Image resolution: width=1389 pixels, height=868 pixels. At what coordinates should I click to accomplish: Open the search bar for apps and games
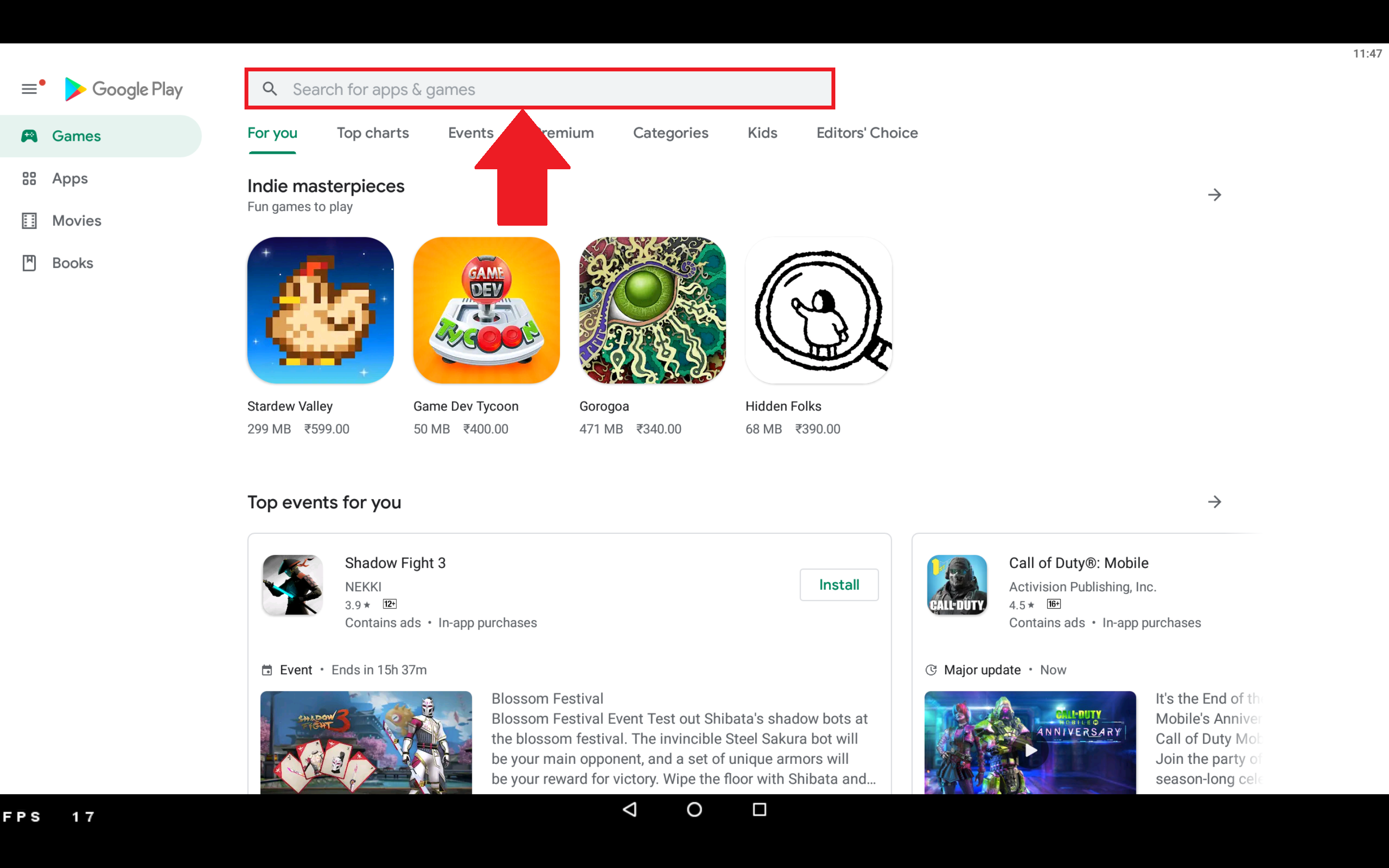pyautogui.click(x=541, y=89)
